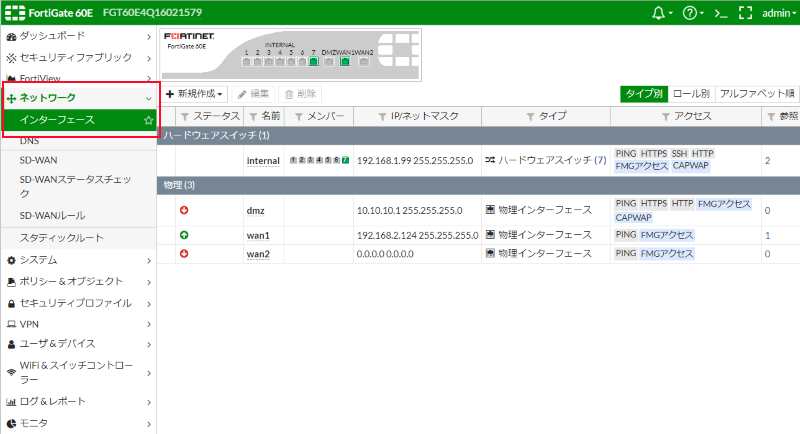Click dmz red down status icon
This screenshot has height=434, width=800.
coord(184,210)
